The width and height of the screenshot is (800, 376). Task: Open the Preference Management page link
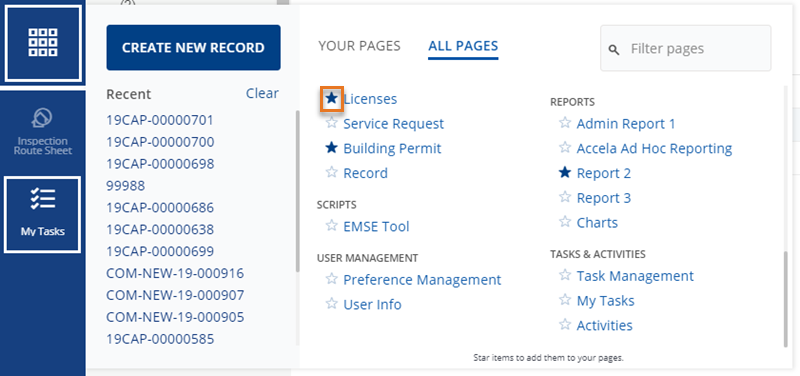[x=422, y=280]
